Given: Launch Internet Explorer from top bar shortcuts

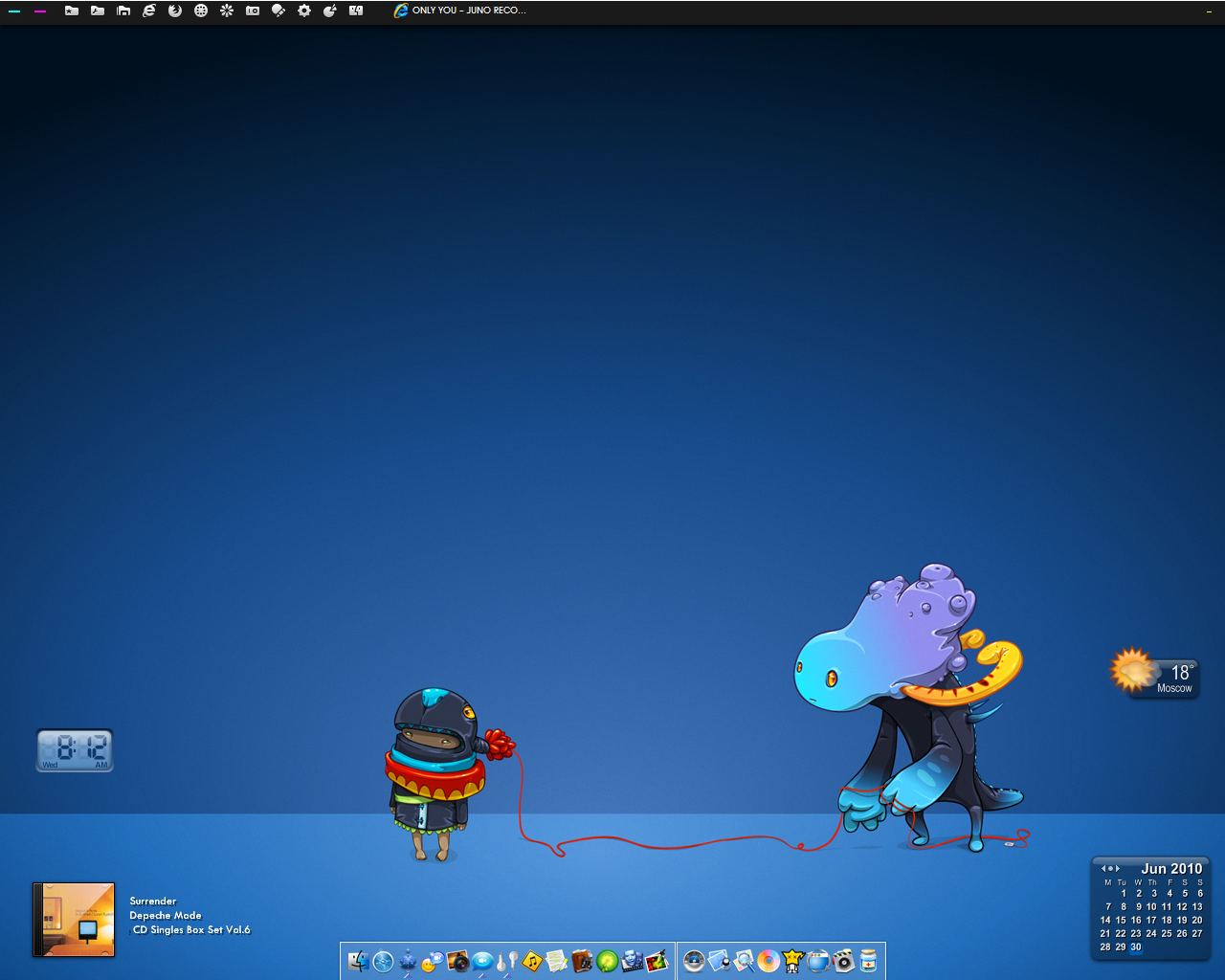Looking at the screenshot, I should click(x=149, y=11).
